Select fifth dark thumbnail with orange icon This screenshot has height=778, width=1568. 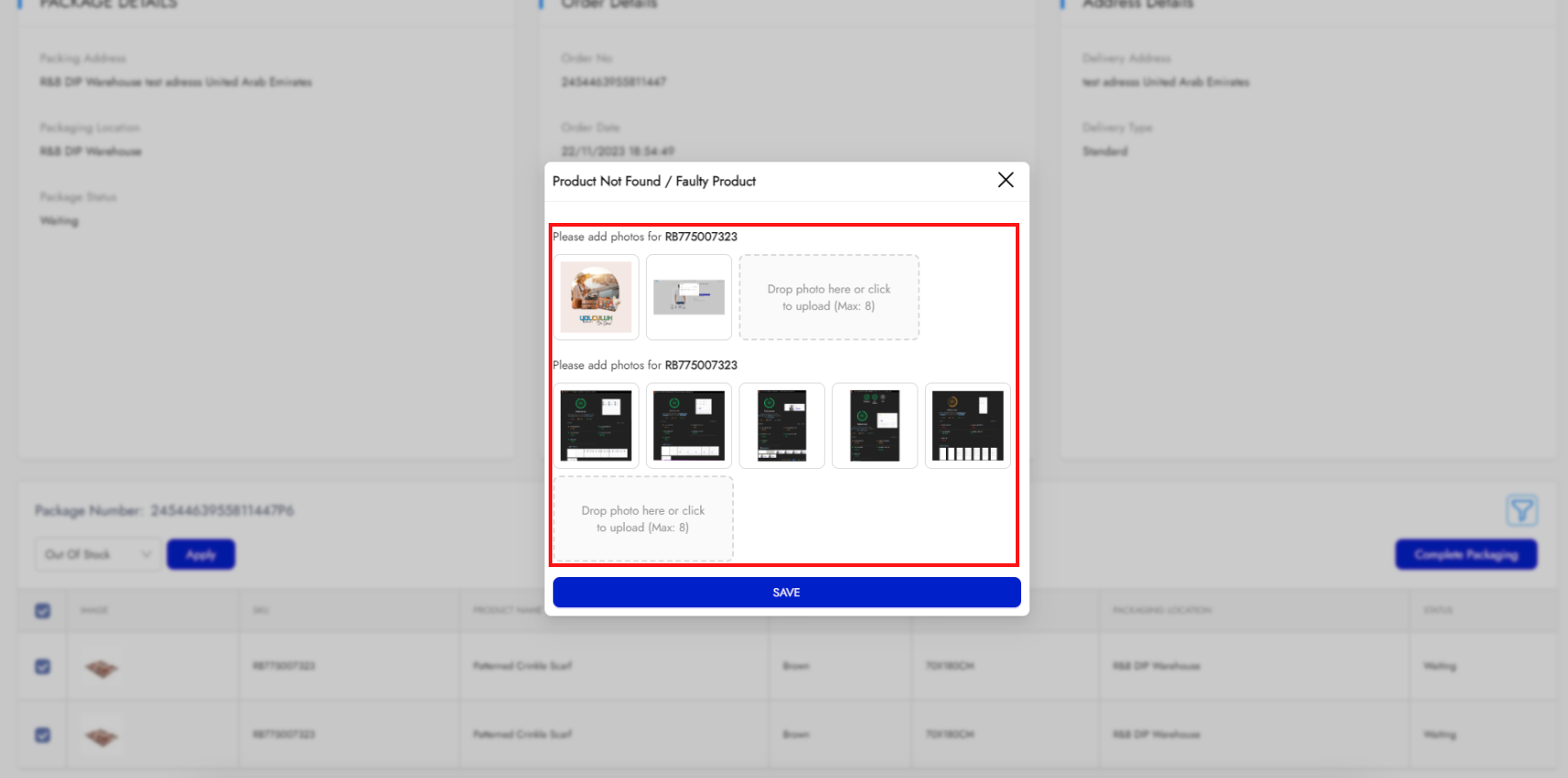967,426
